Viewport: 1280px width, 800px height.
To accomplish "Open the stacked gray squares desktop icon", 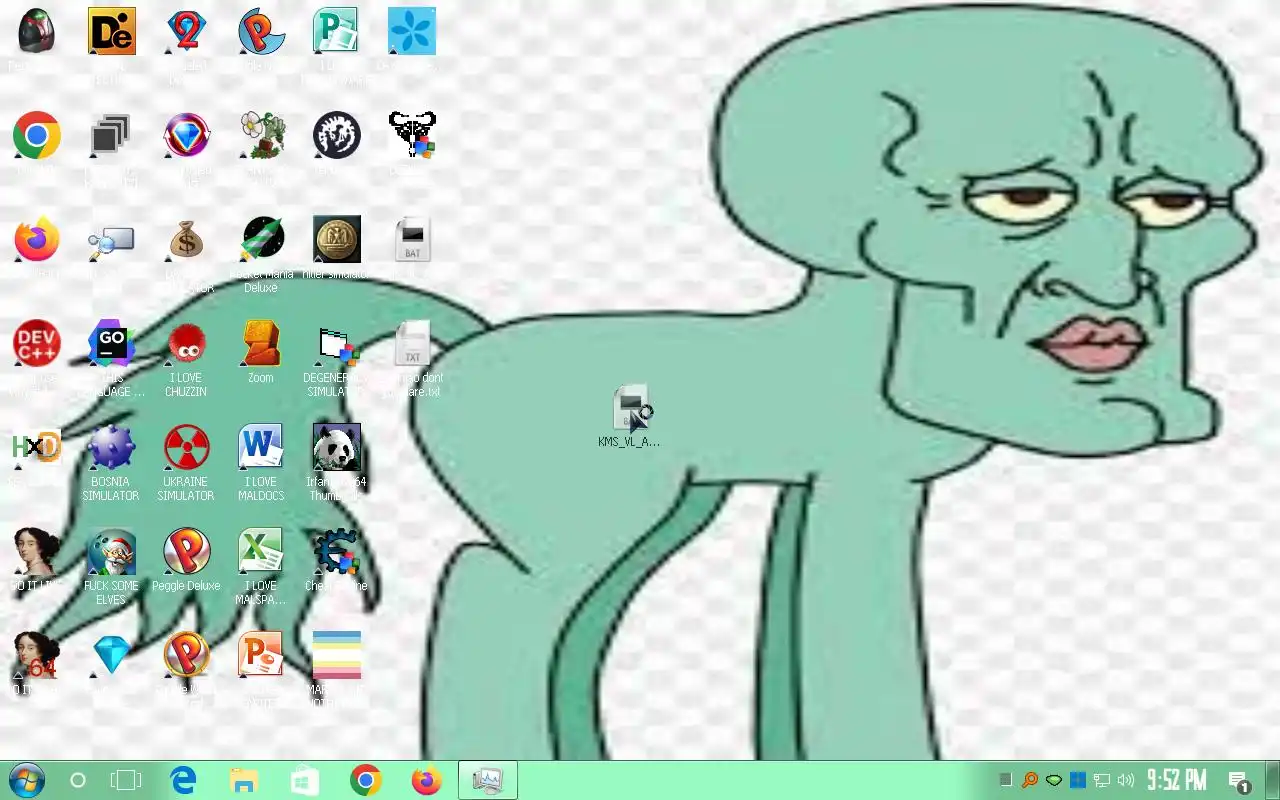I will 111,135.
